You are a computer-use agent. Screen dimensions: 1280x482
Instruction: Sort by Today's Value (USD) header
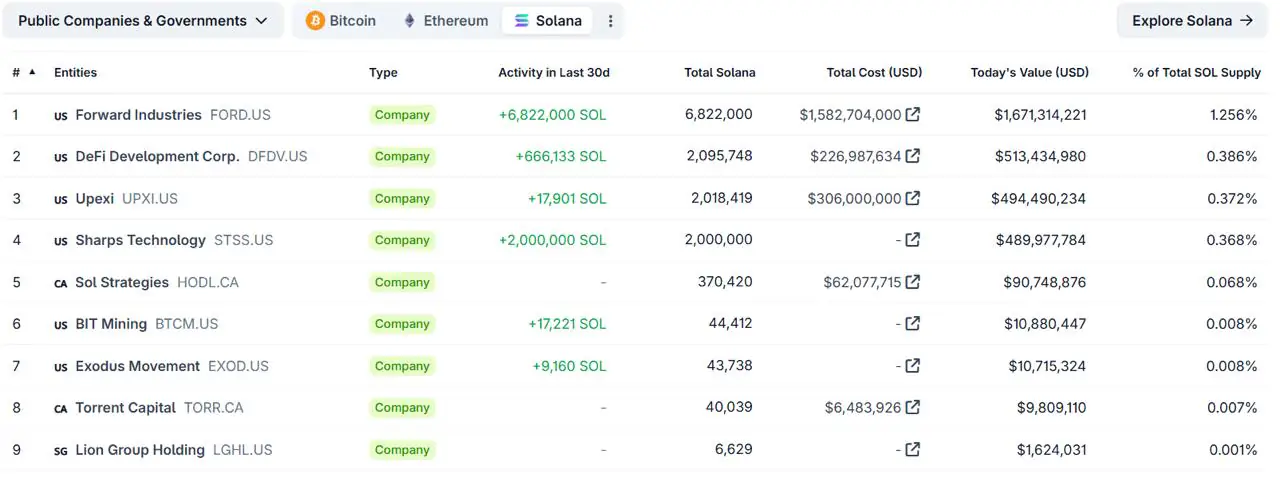pos(1029,73)
